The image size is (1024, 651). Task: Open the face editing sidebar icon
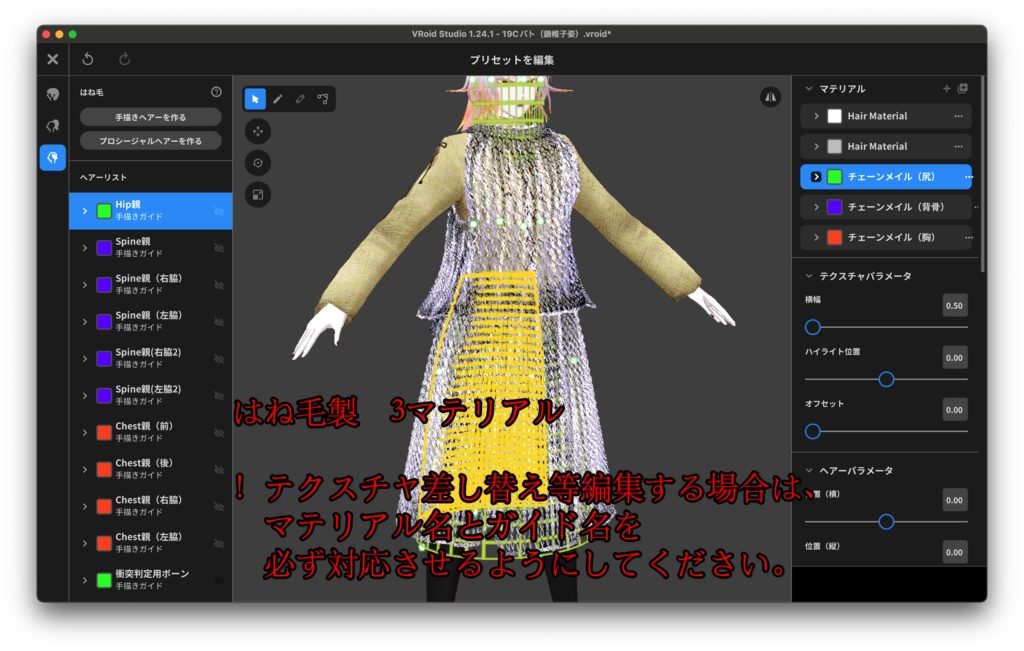[52, 92]
